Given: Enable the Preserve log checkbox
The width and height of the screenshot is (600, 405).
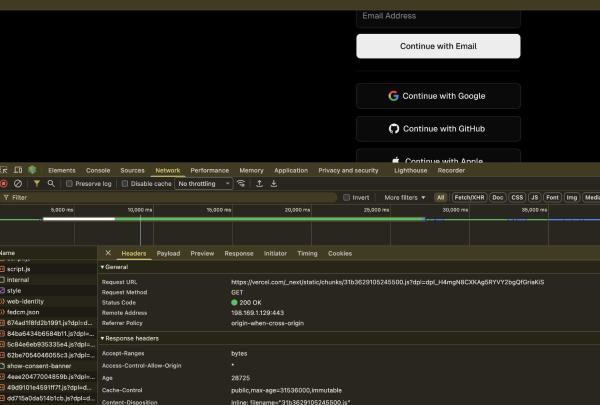Looking at the screenshot, I should pyautogui.click(x=69, y=184).
